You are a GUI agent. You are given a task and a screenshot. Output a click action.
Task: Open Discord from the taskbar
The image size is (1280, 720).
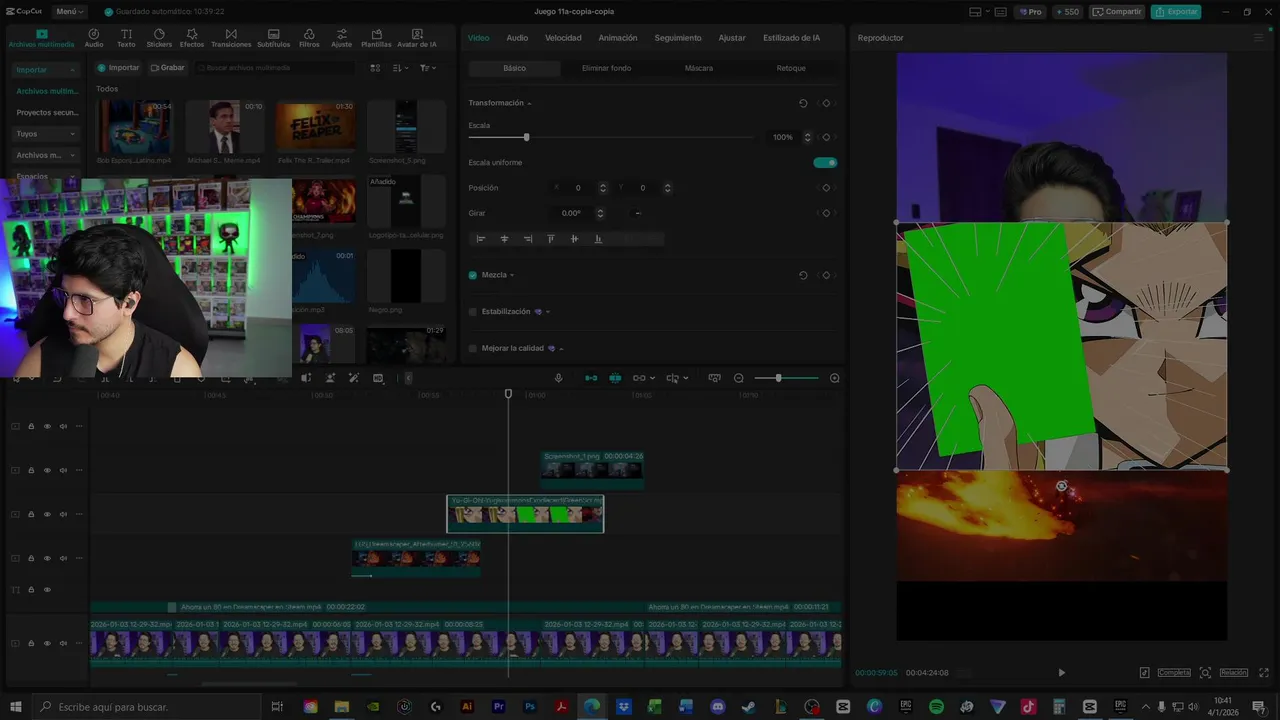point(717,707)
